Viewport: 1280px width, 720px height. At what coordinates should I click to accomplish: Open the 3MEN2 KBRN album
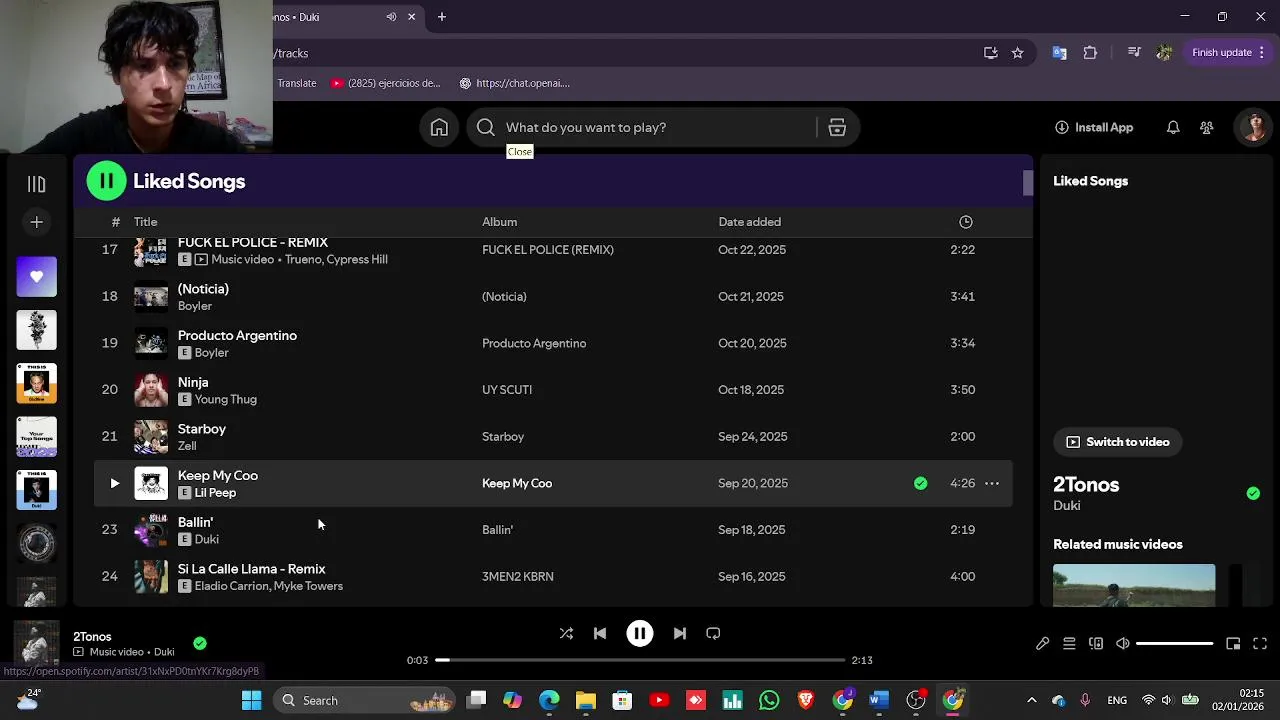click(518, 577)
